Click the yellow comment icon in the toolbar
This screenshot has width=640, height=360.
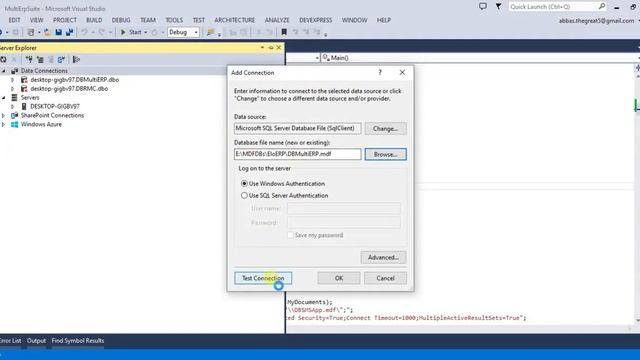210,32
